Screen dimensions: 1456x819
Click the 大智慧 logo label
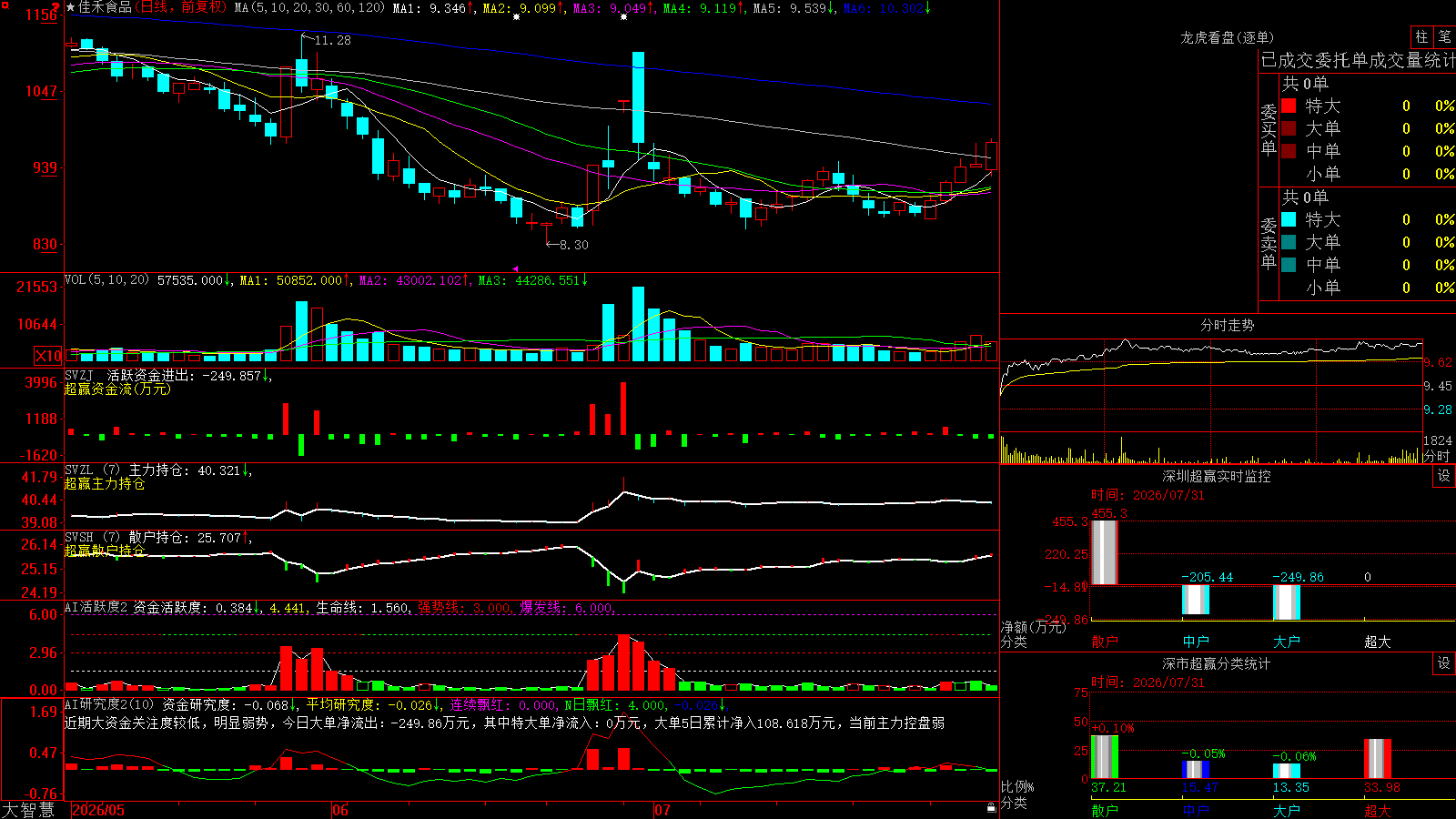pyautogui.click(x=28, y=809)
